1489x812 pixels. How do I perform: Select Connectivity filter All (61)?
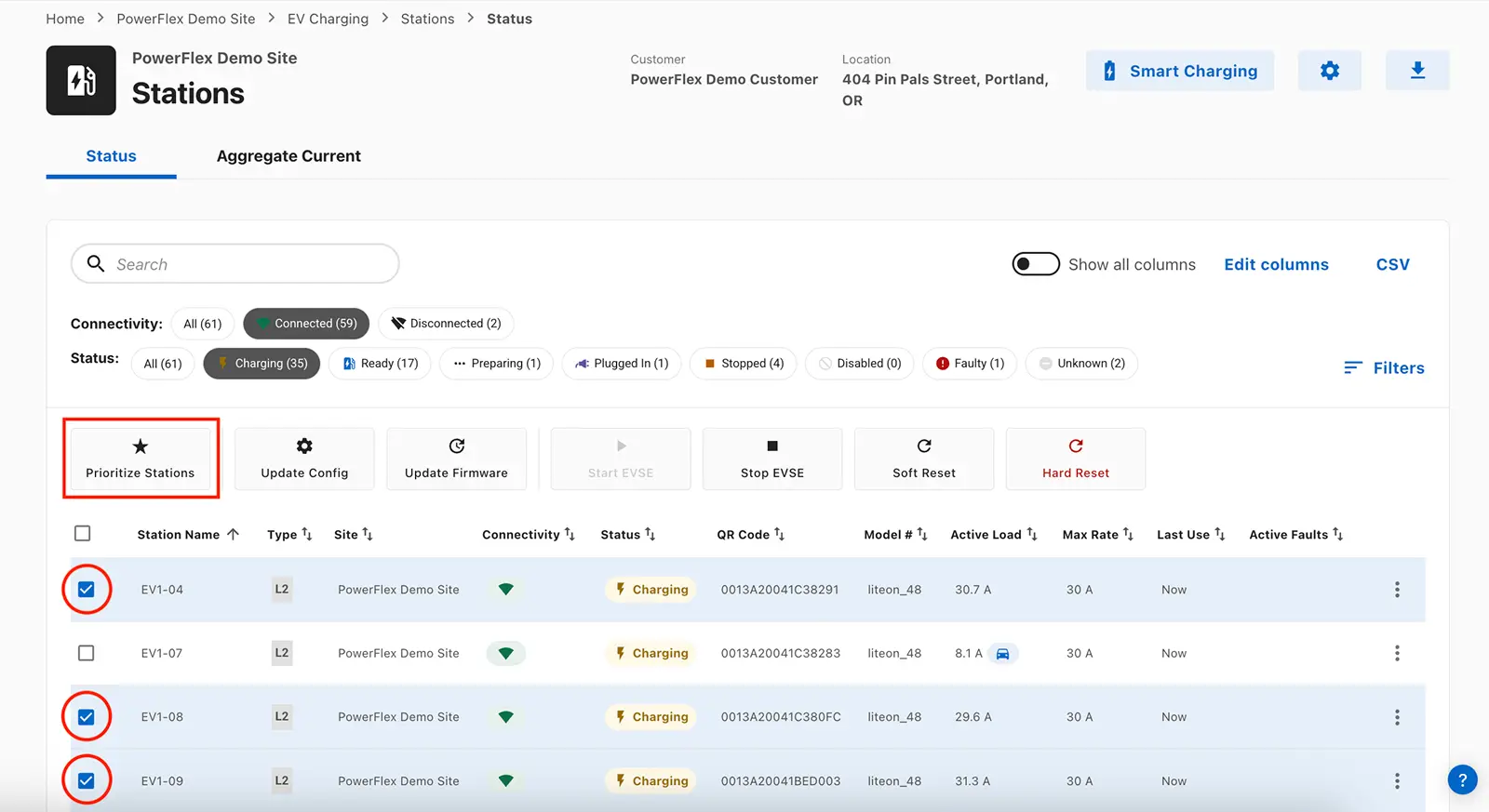[x=203, y=324]
